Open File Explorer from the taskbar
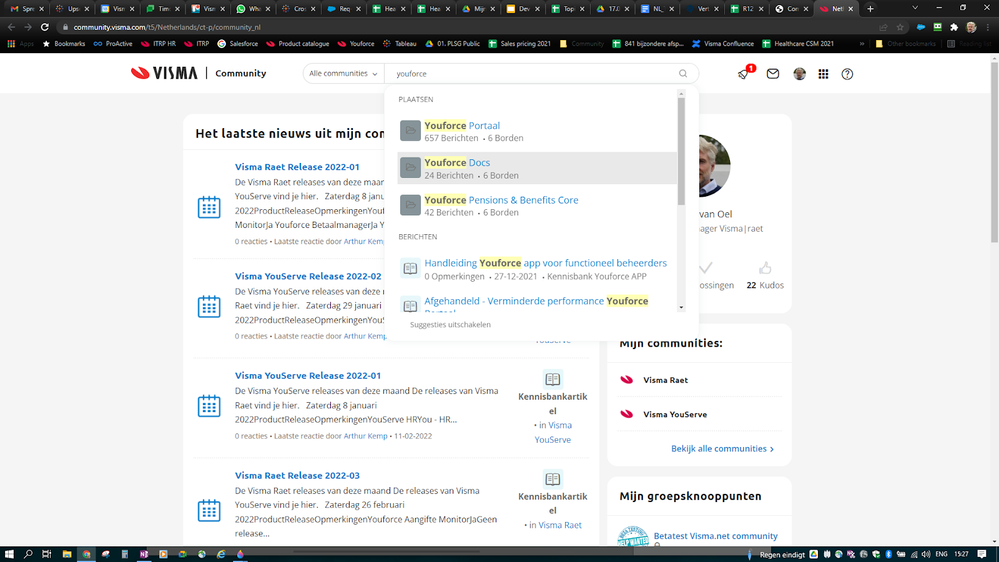This screenshot has width=999, height=562. point(66,554)
